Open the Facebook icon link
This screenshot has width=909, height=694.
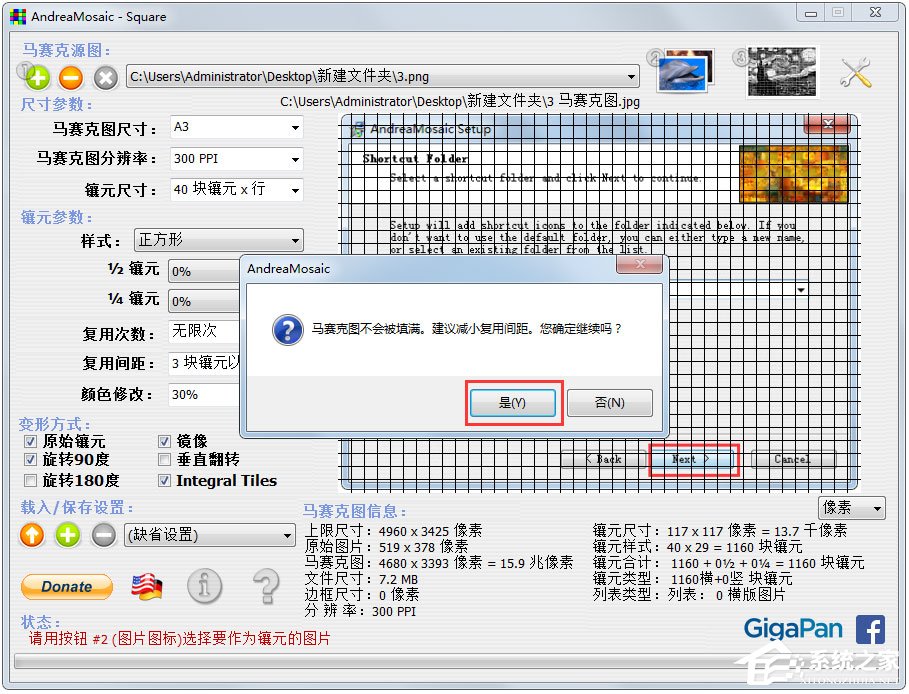pos(871,630)
